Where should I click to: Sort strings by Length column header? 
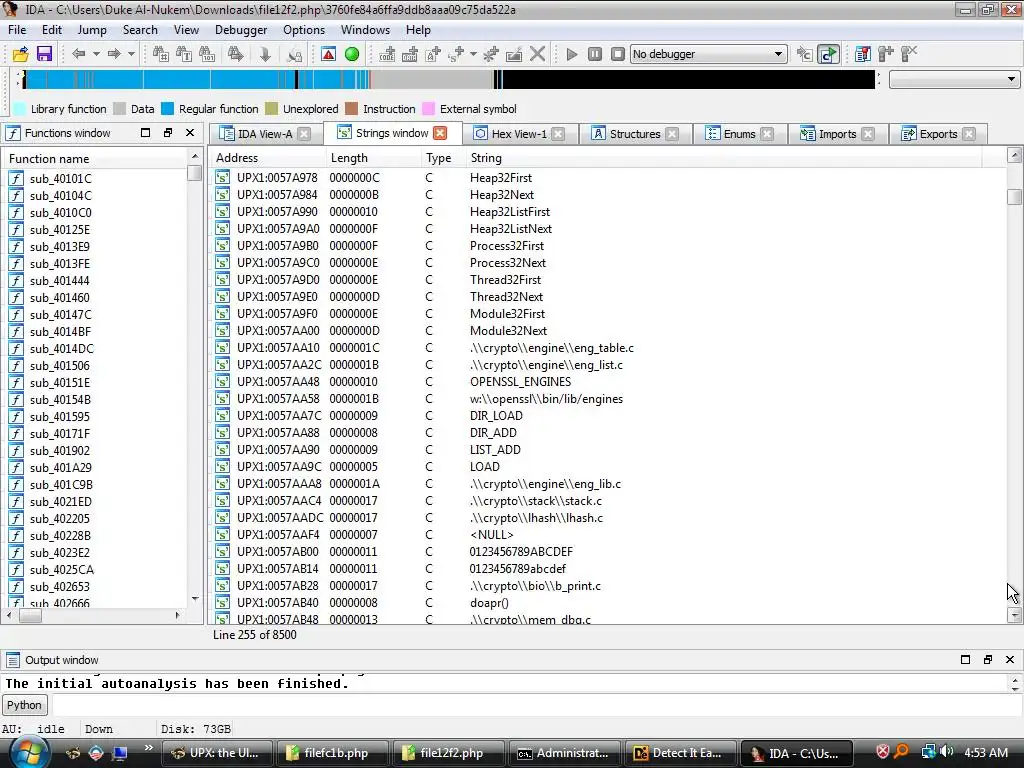coord(374,158)
